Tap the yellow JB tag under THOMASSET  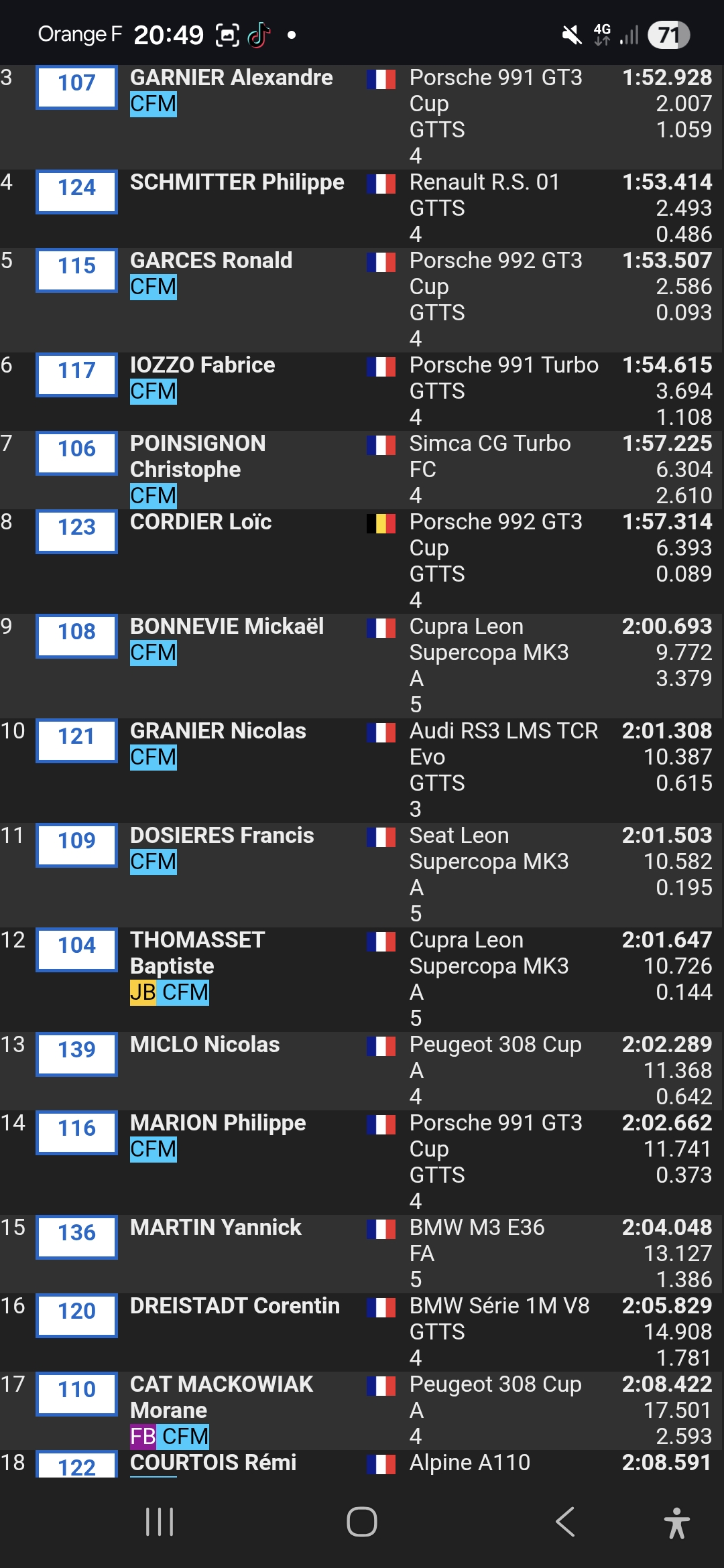click(143, 992)
